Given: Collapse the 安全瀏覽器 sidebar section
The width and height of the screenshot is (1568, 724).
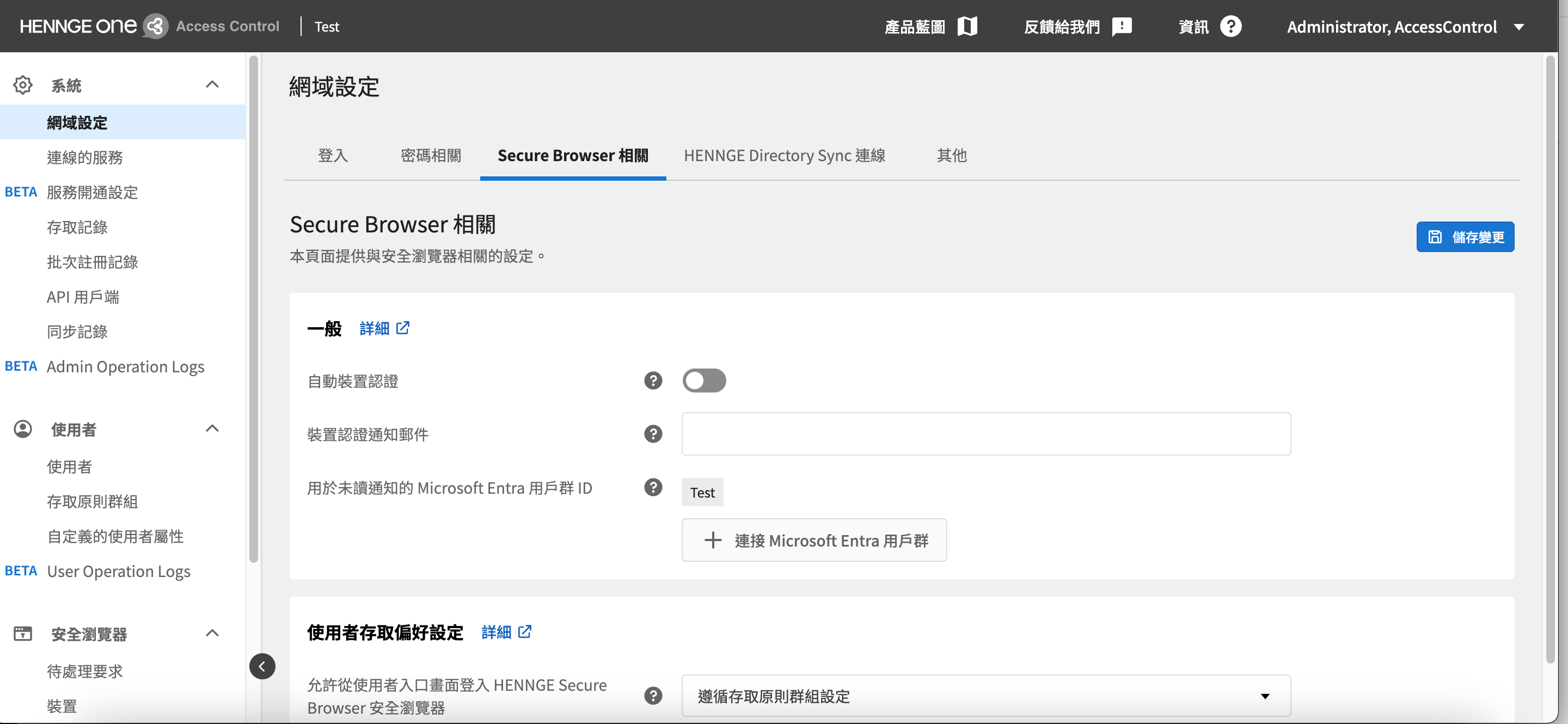Looking at the screenshot, I should [x=212, y=633].
